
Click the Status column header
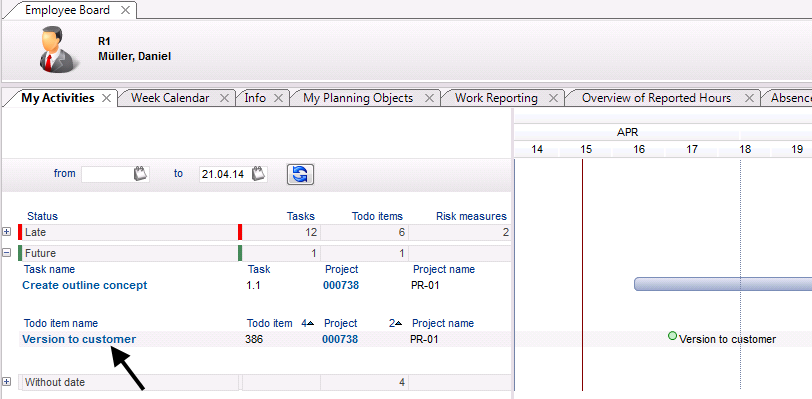point(42,216)
